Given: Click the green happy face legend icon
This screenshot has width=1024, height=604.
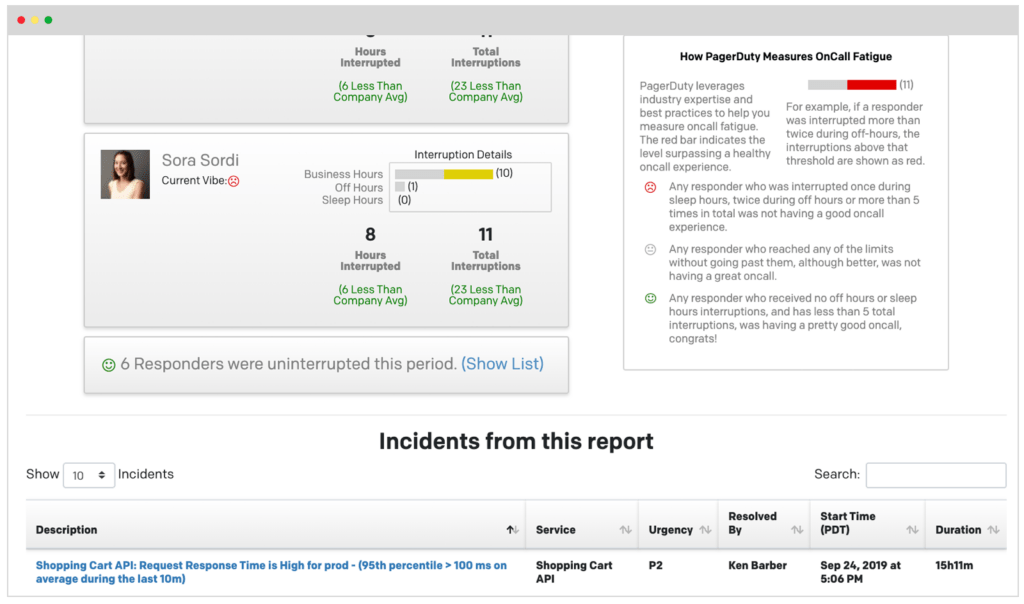Looking at the screenshot, I should pos(650,298).
